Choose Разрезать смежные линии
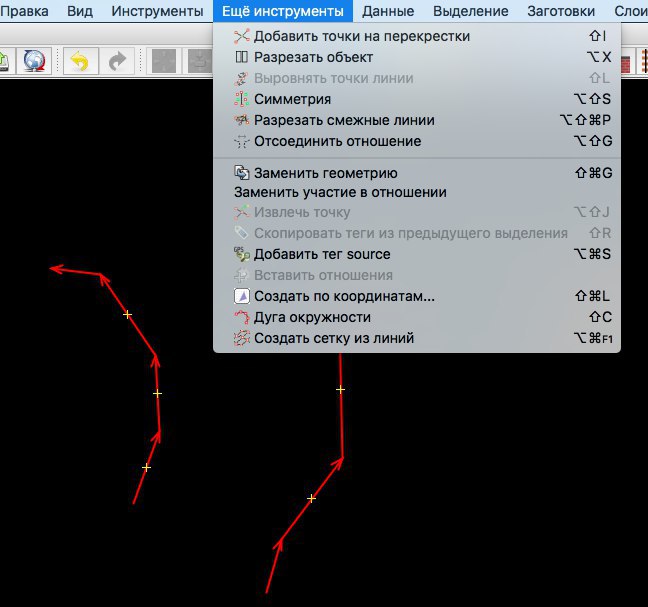This screenshot has width=648, height=607. coord(417,120)
